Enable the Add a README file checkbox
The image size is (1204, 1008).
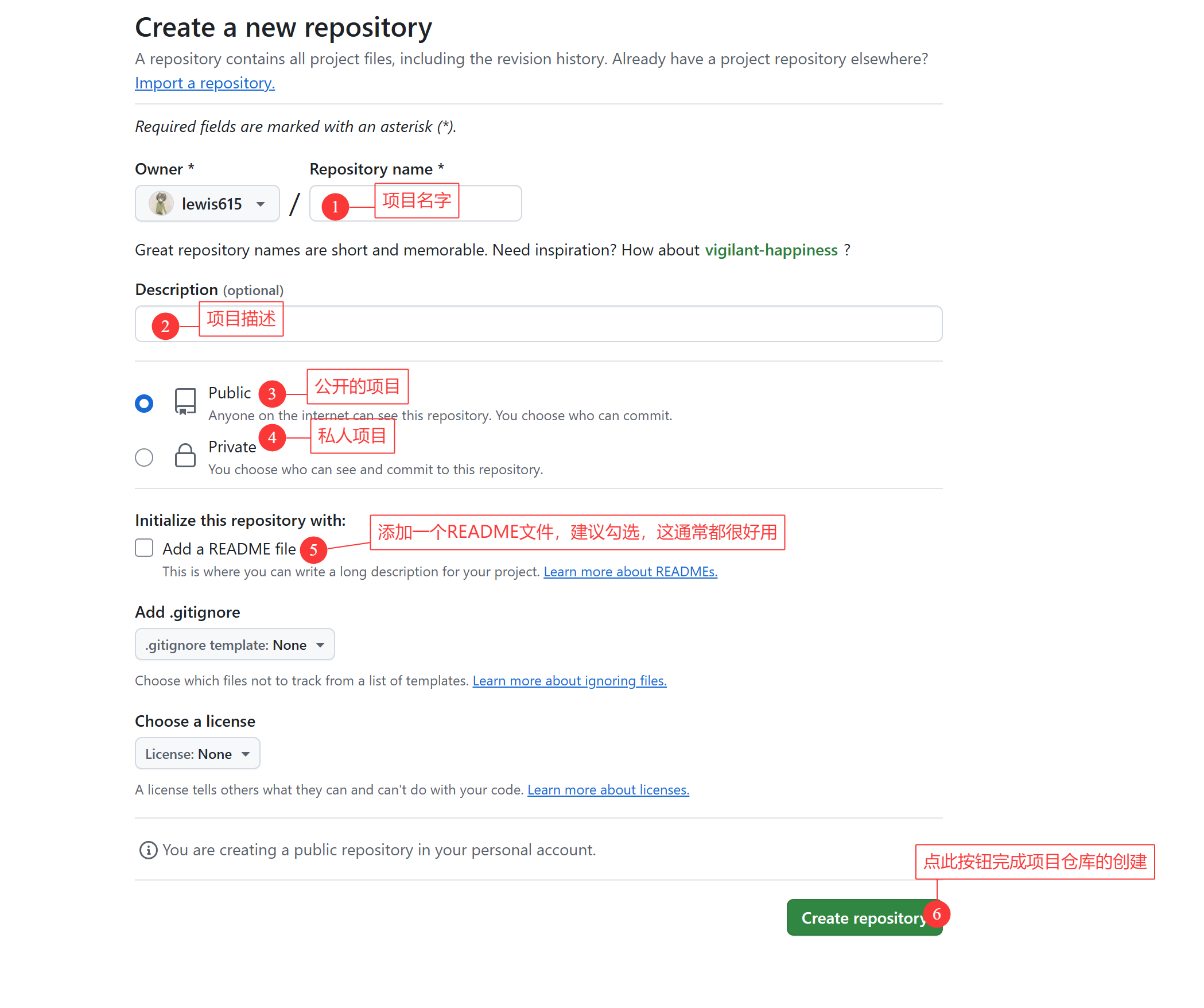click(144, 548)
